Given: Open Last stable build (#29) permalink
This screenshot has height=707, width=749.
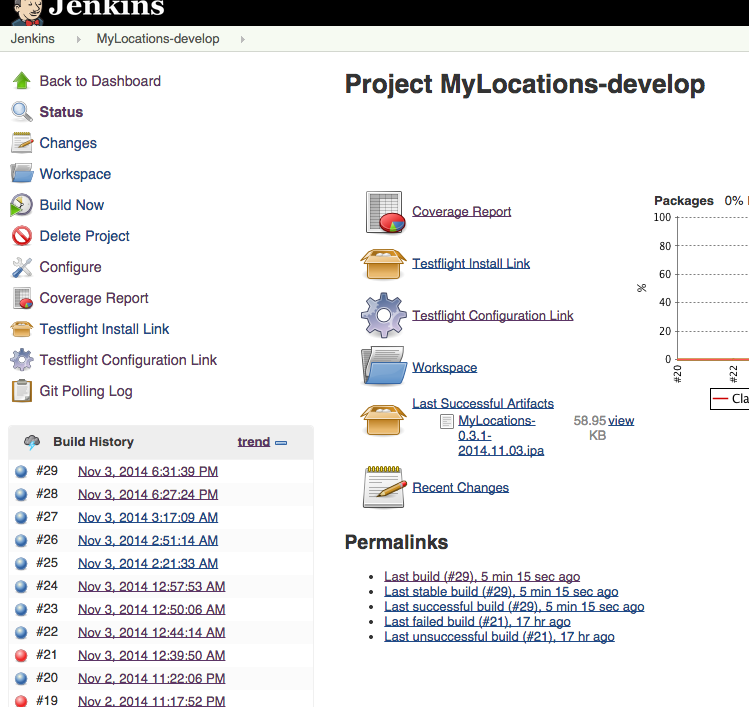Looking at the screenshot, I should tap(501, 591).
